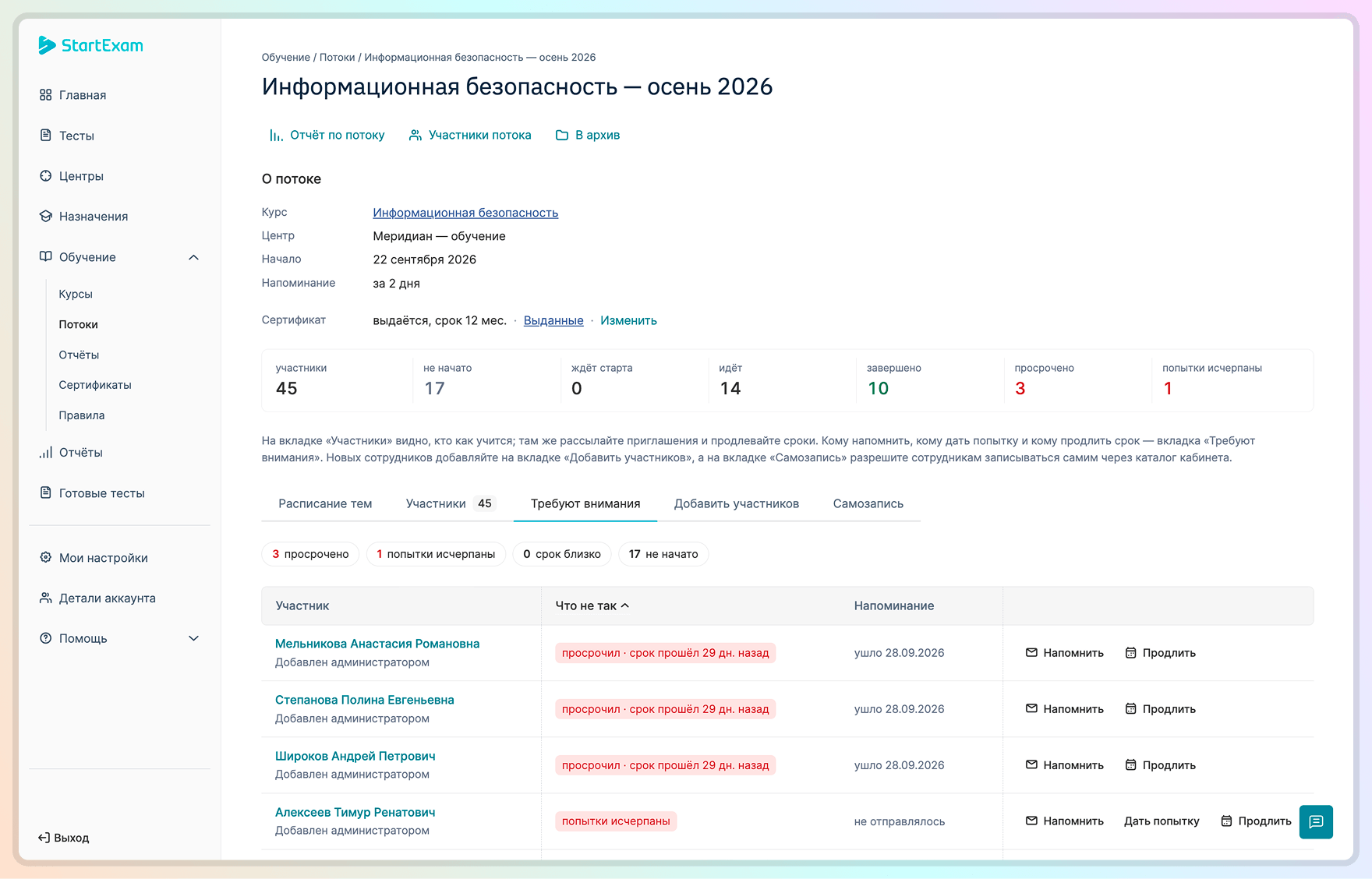The image size is (1372, 879).
Task: Open the Выданные certificates link
Action: [x=553, y=320]
